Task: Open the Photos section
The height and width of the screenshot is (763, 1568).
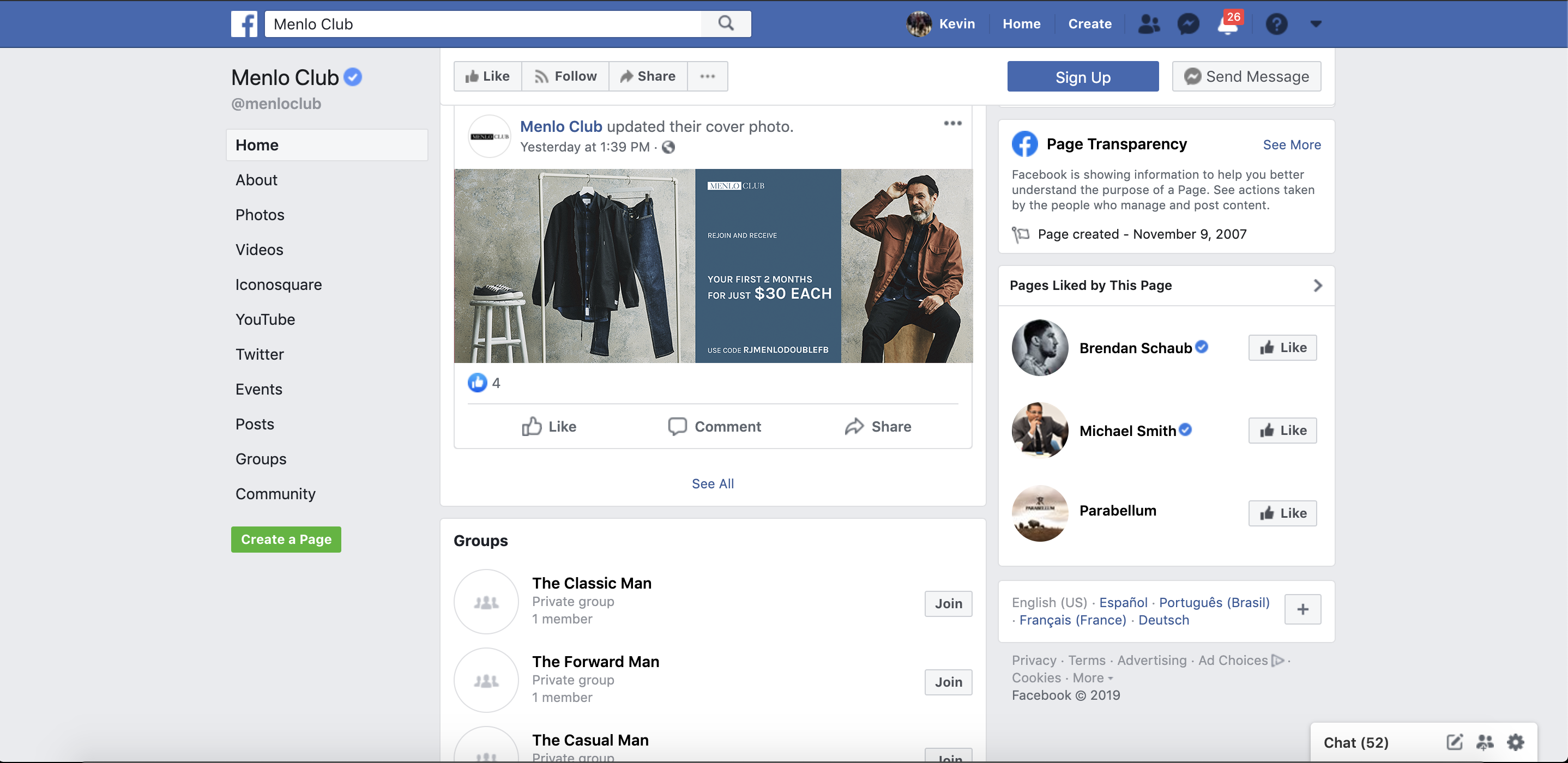Action: pos(260,215)
